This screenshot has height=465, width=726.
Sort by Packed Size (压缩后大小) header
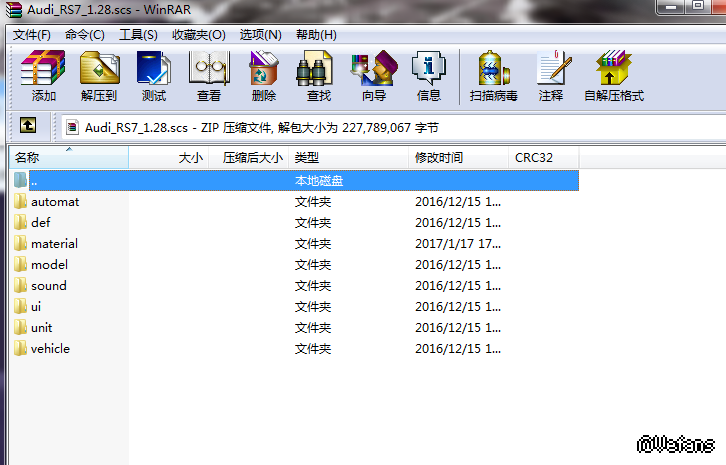pos(249,157)
